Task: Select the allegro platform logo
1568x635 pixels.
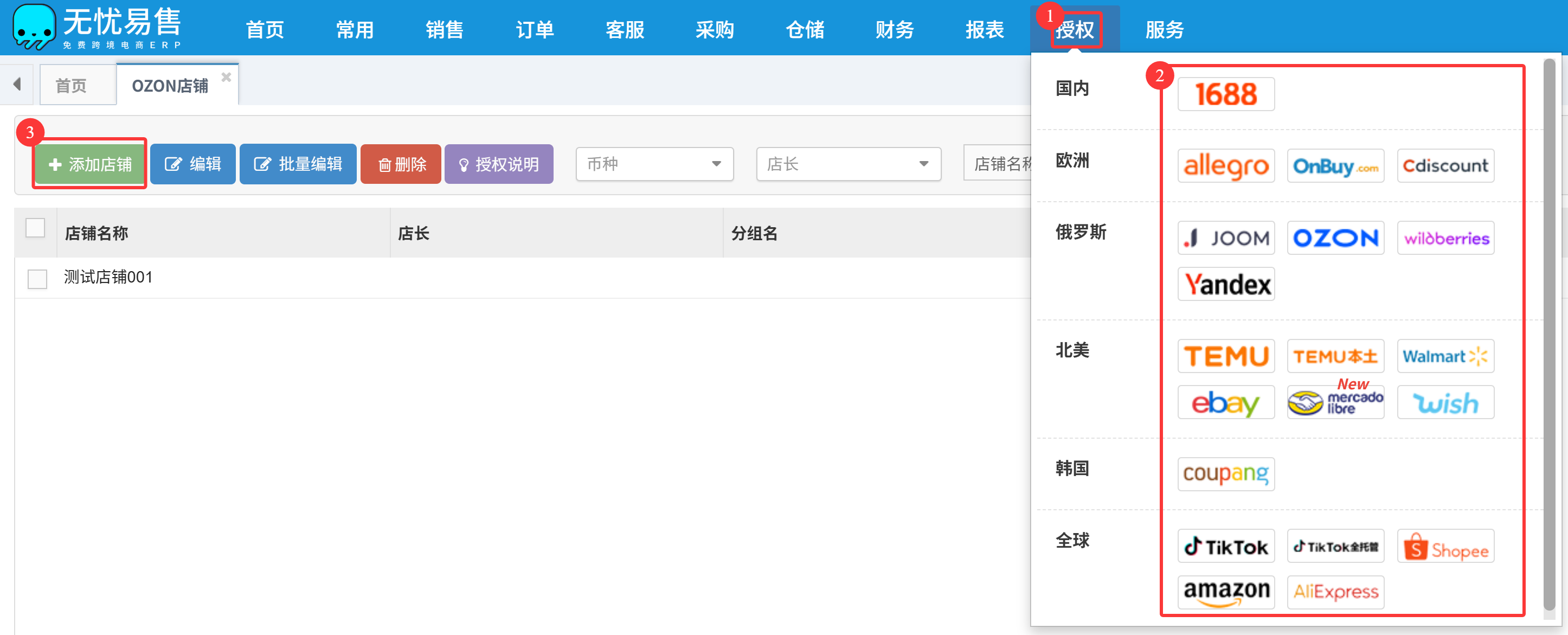Action: (x=1225, y=165)
